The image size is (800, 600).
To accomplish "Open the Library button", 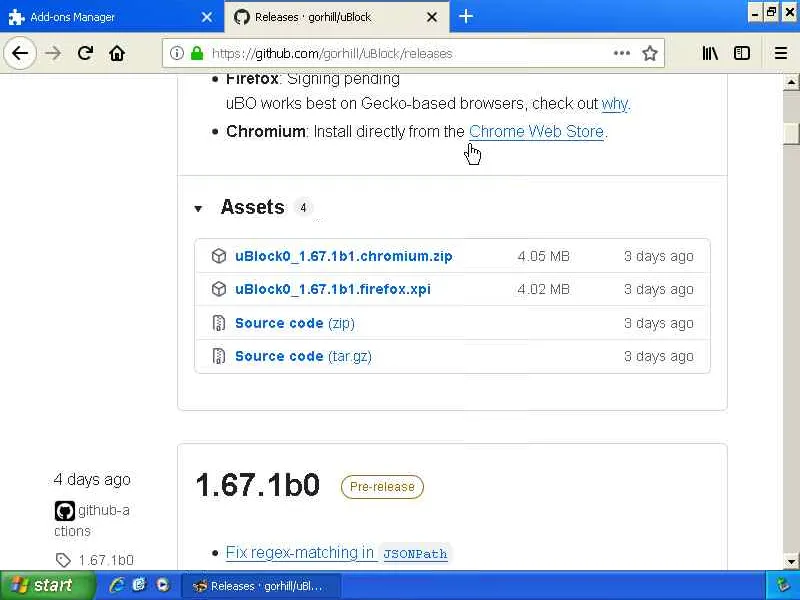I will [710, 53].
